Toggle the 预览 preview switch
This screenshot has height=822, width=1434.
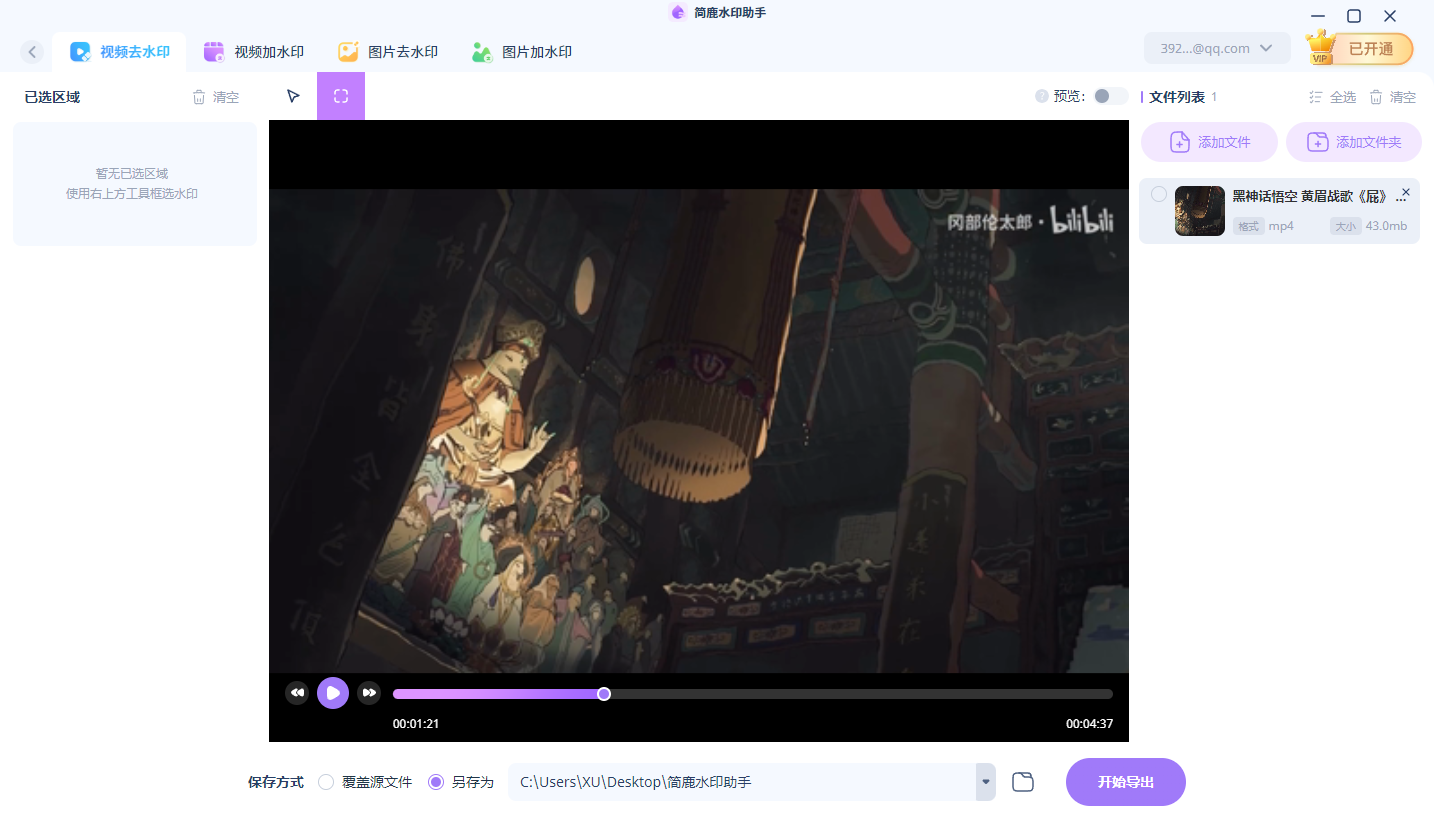[1109, 96]
